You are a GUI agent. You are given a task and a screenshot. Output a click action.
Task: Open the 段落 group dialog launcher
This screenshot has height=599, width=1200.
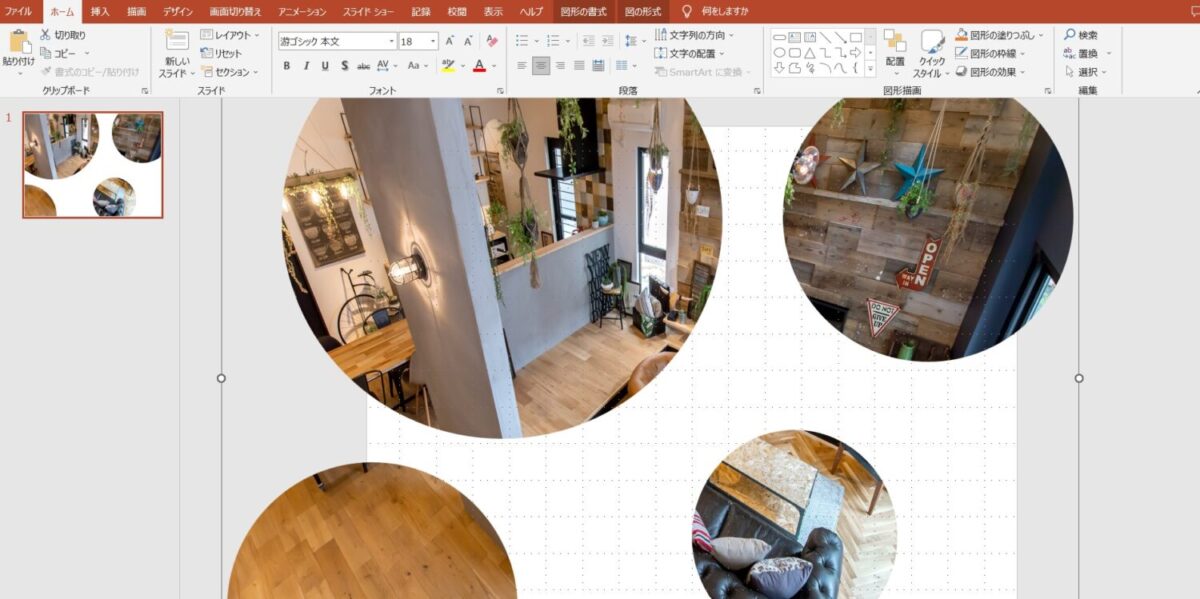(x=757, y=91)
